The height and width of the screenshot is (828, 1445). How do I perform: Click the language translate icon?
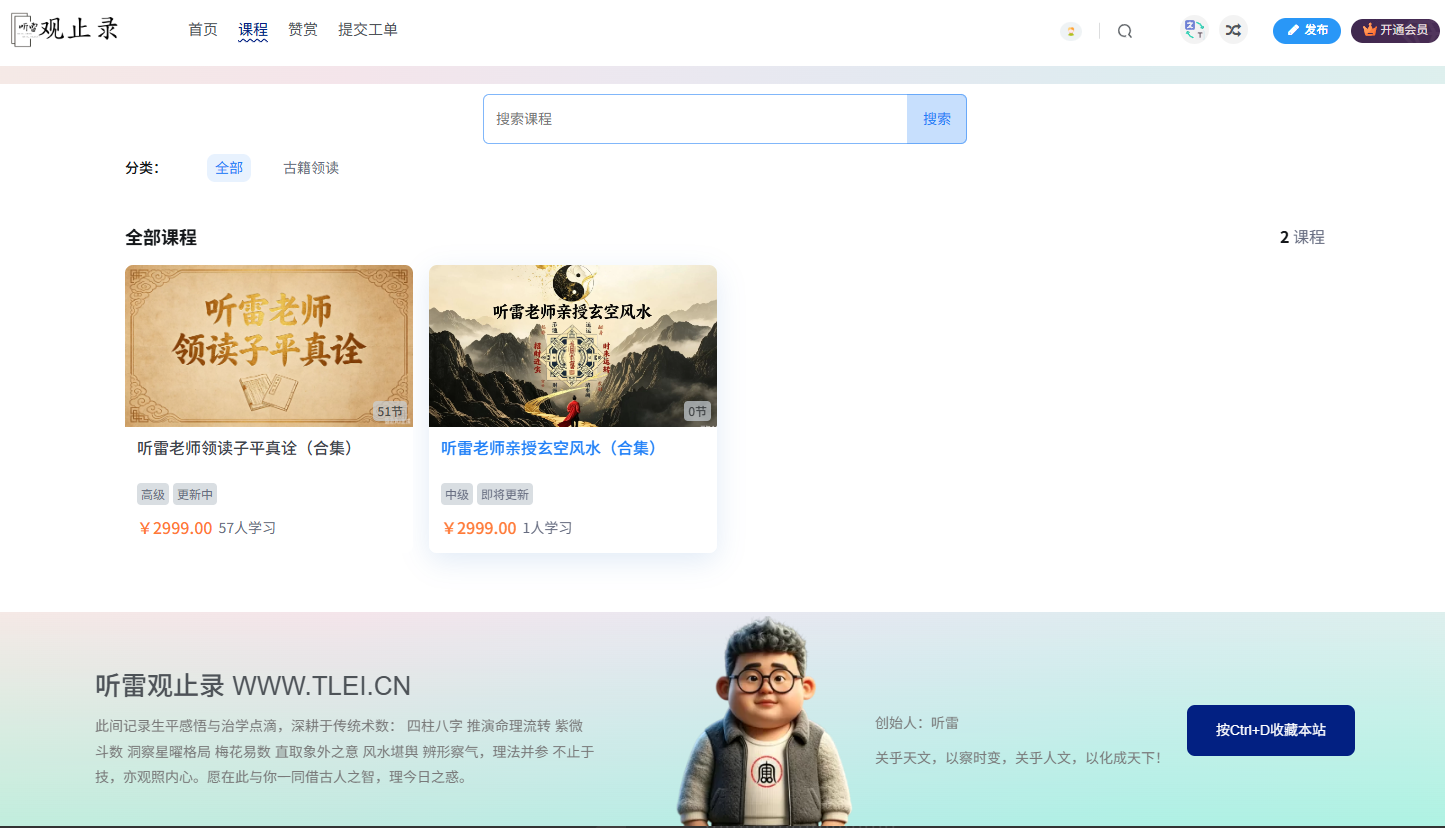tap(1194, 30)
